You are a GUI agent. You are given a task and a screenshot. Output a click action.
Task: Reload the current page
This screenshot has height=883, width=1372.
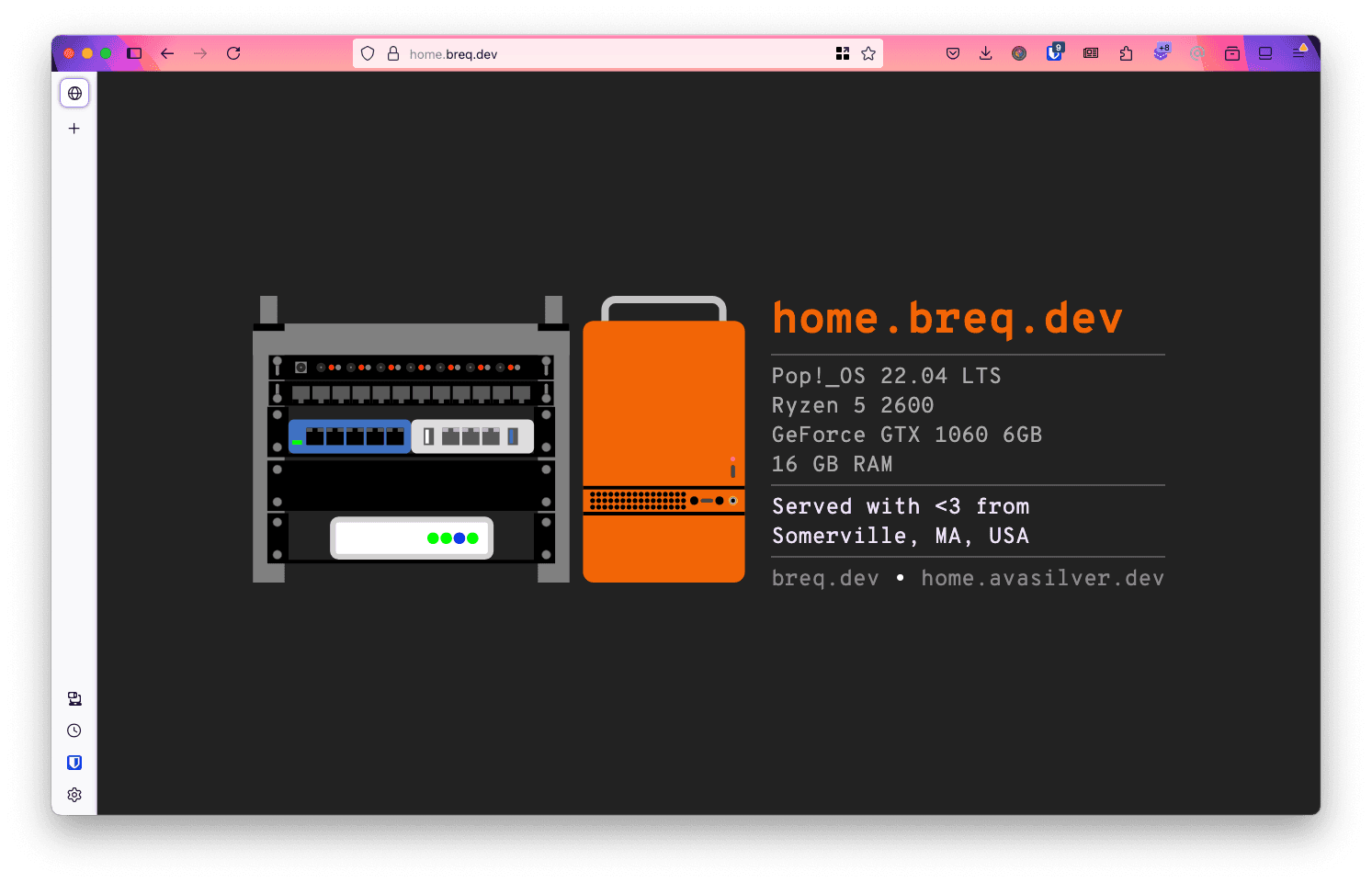click(x=233, y=53)
